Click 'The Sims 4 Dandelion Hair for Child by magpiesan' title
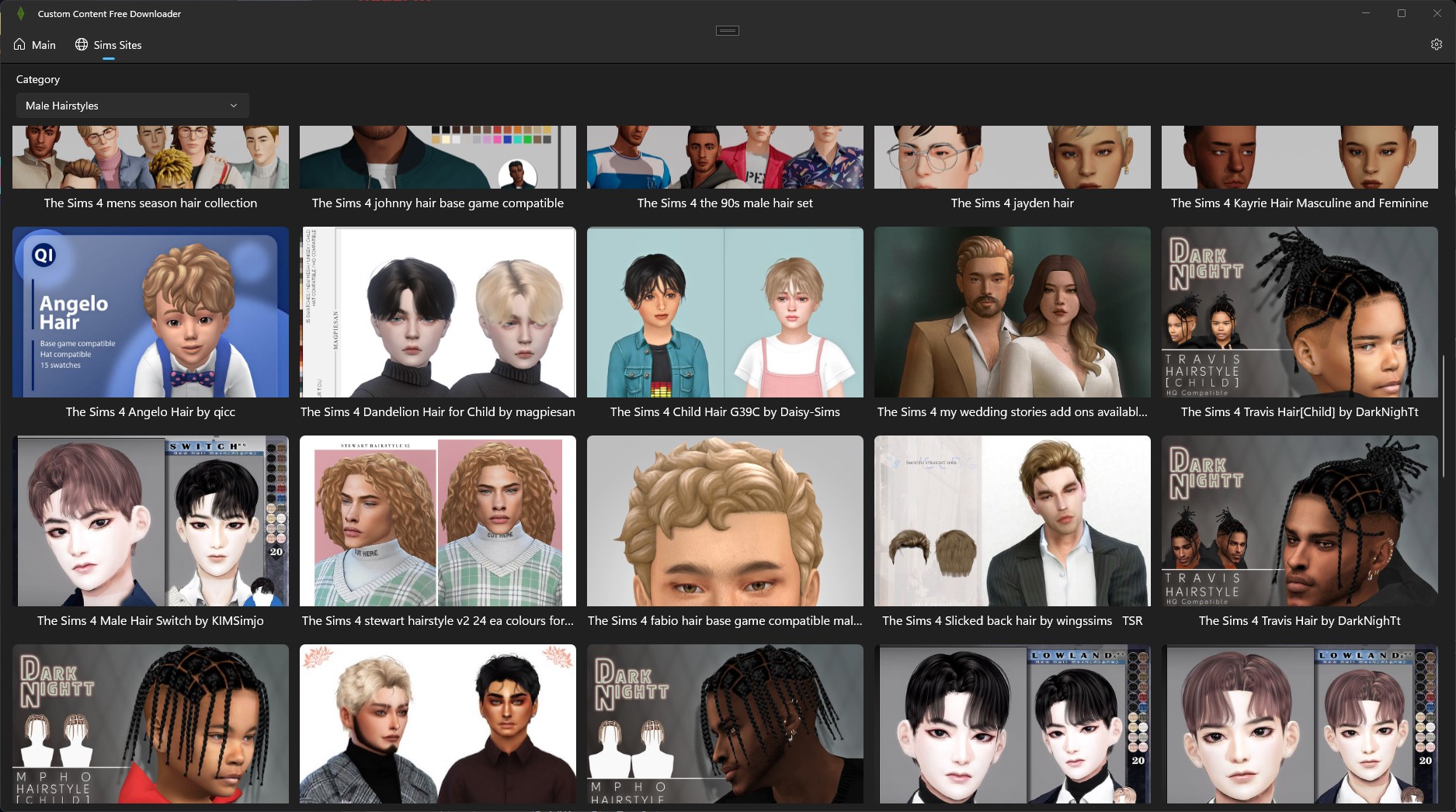The height and width of the screenshot is (812, 1456). coord(438,412)
